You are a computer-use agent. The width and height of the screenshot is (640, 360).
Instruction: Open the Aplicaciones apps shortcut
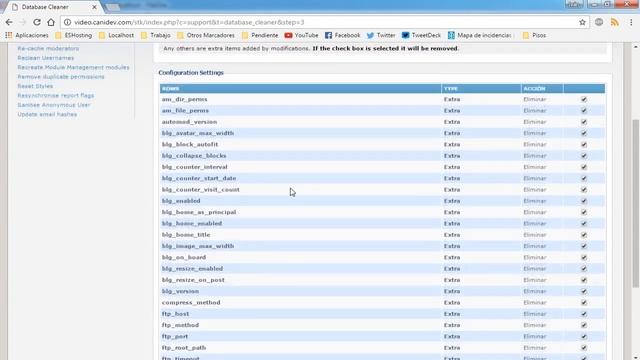click(27, 36)
